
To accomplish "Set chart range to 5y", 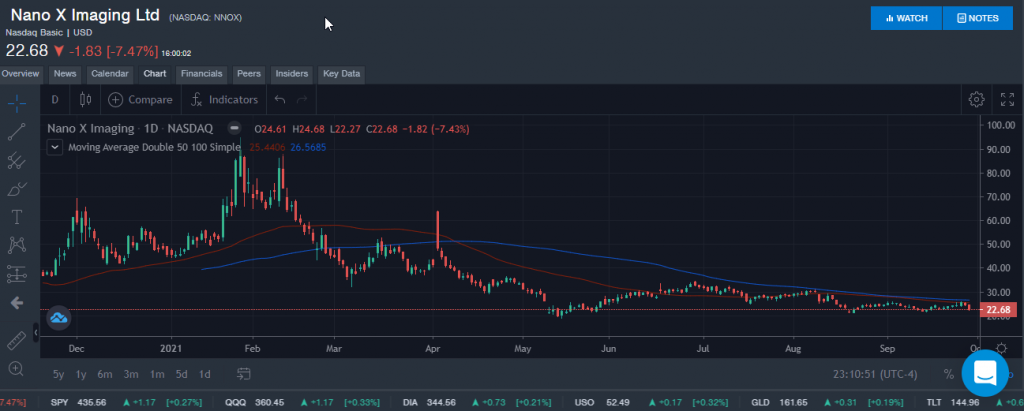I will [x=58, y=374].
